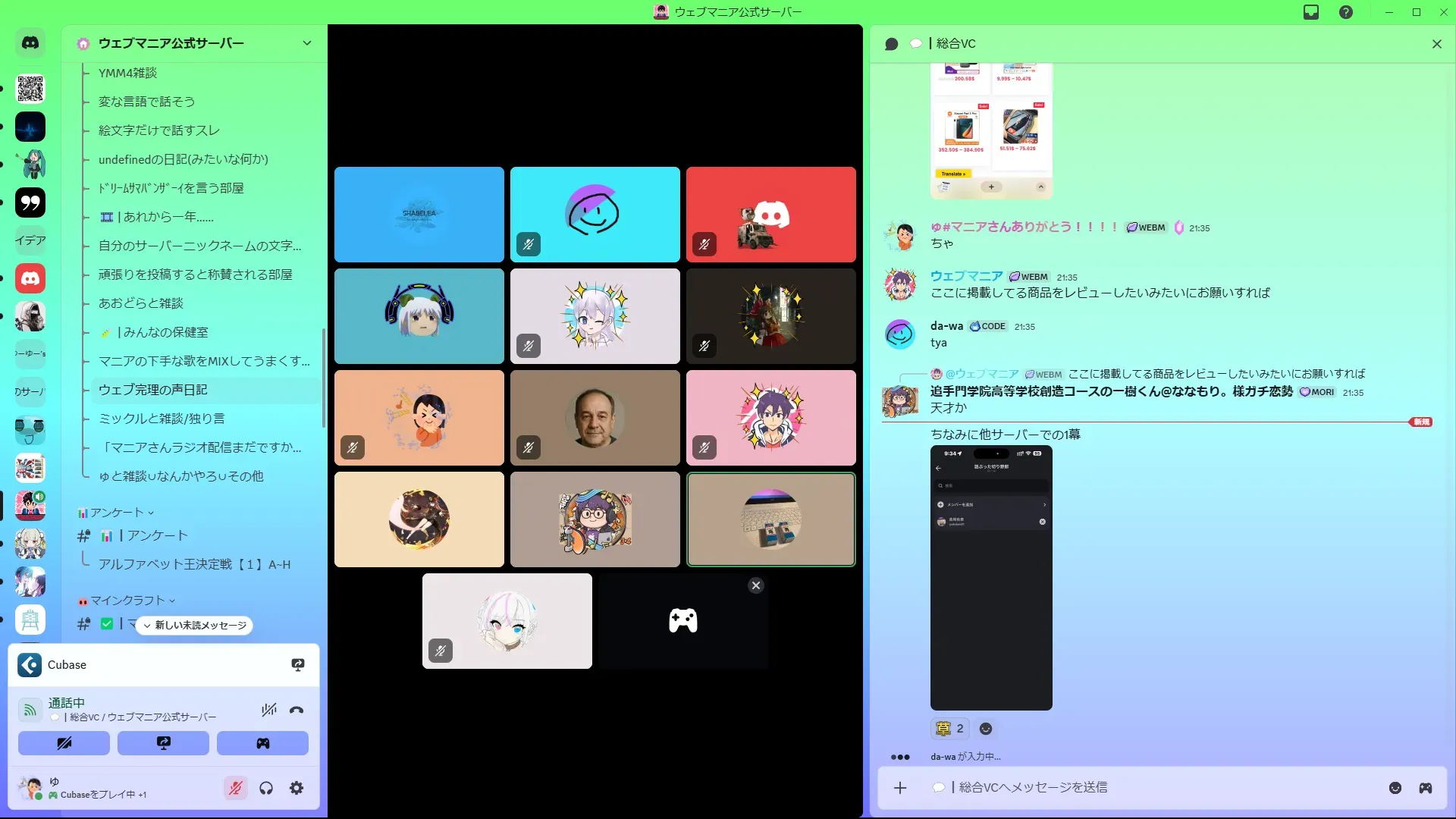Disconnect from the voice call

pyautogui.click(x=297, y=711)
